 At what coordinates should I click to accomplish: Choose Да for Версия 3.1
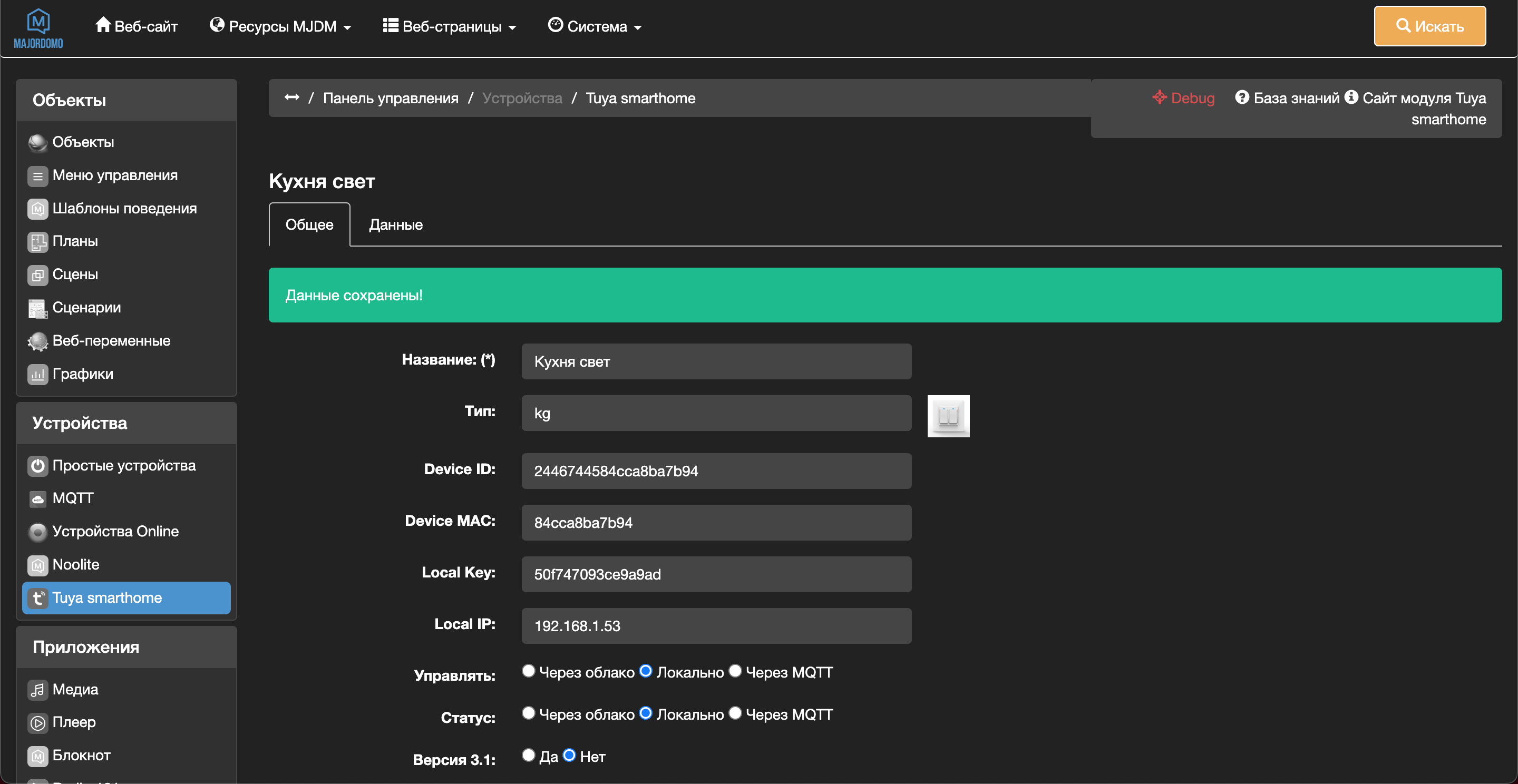click(x=529, y=755)
